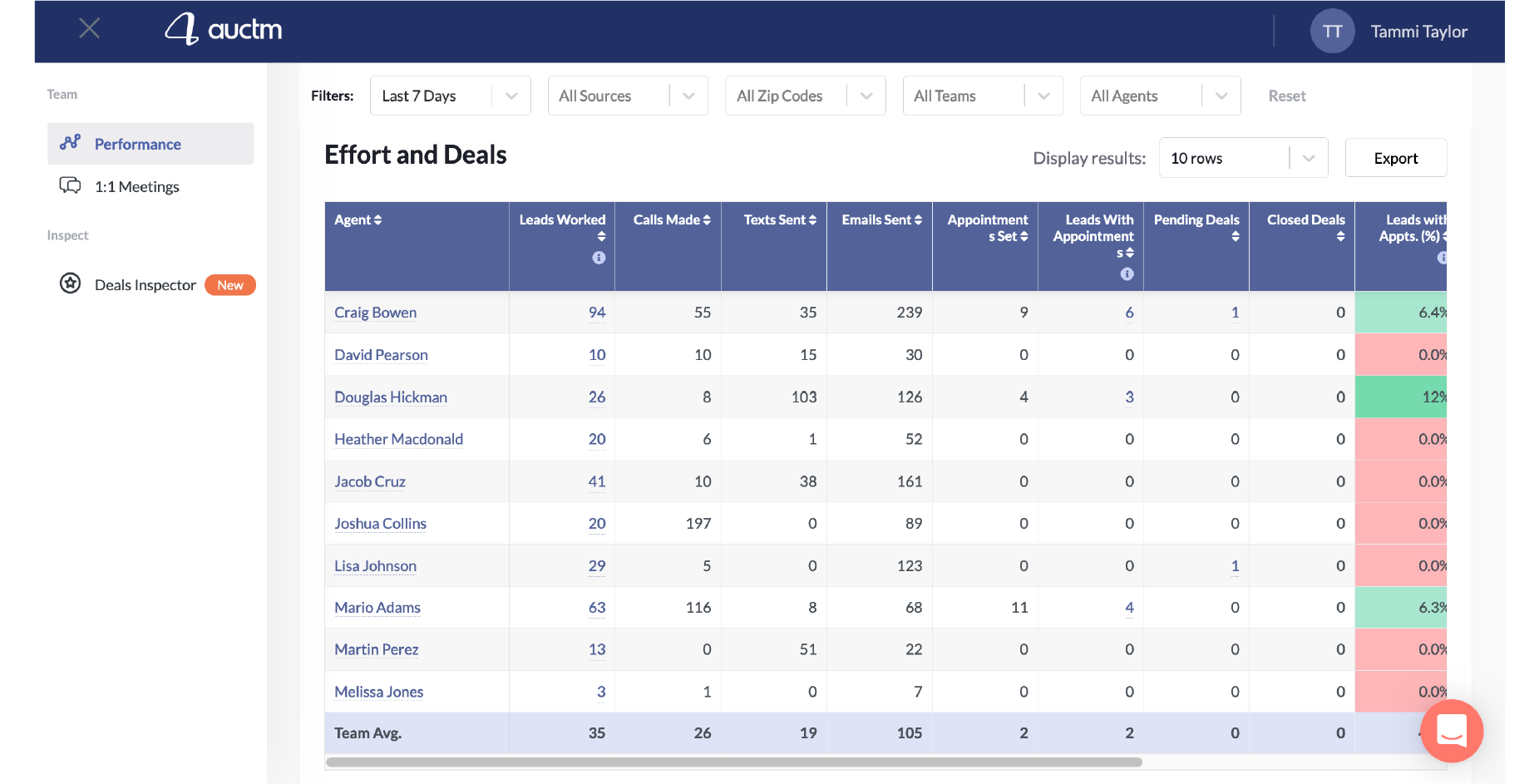Image resolution: width=1539 pixels, height=784 pixels.
Task: Click the X close icon in header
Action: point(89,29)
